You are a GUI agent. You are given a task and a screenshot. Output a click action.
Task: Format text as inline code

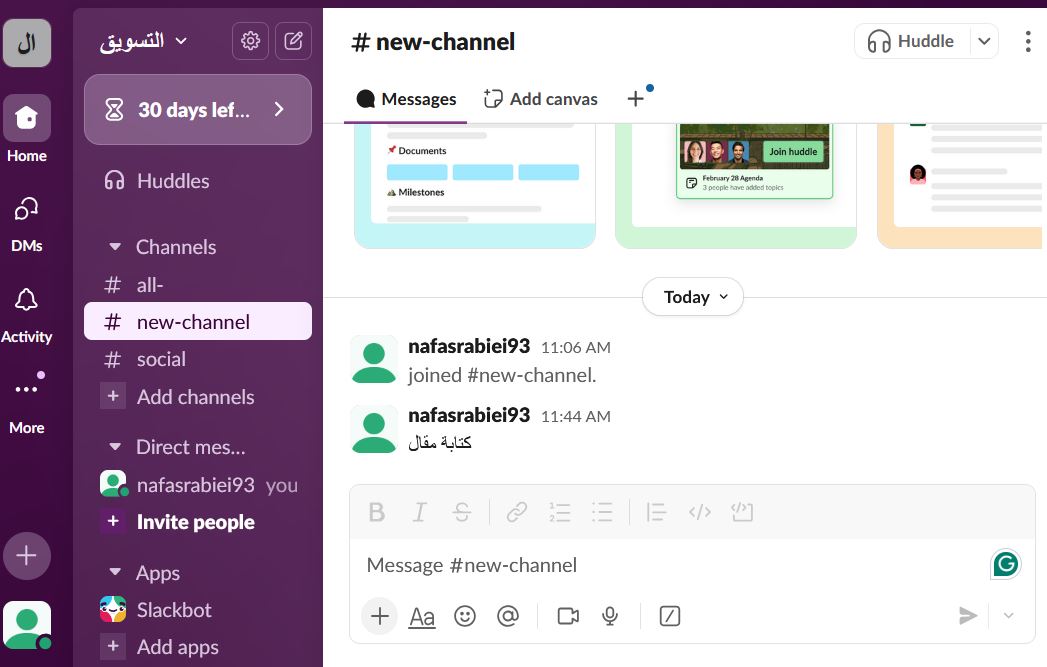coord(699,512)
